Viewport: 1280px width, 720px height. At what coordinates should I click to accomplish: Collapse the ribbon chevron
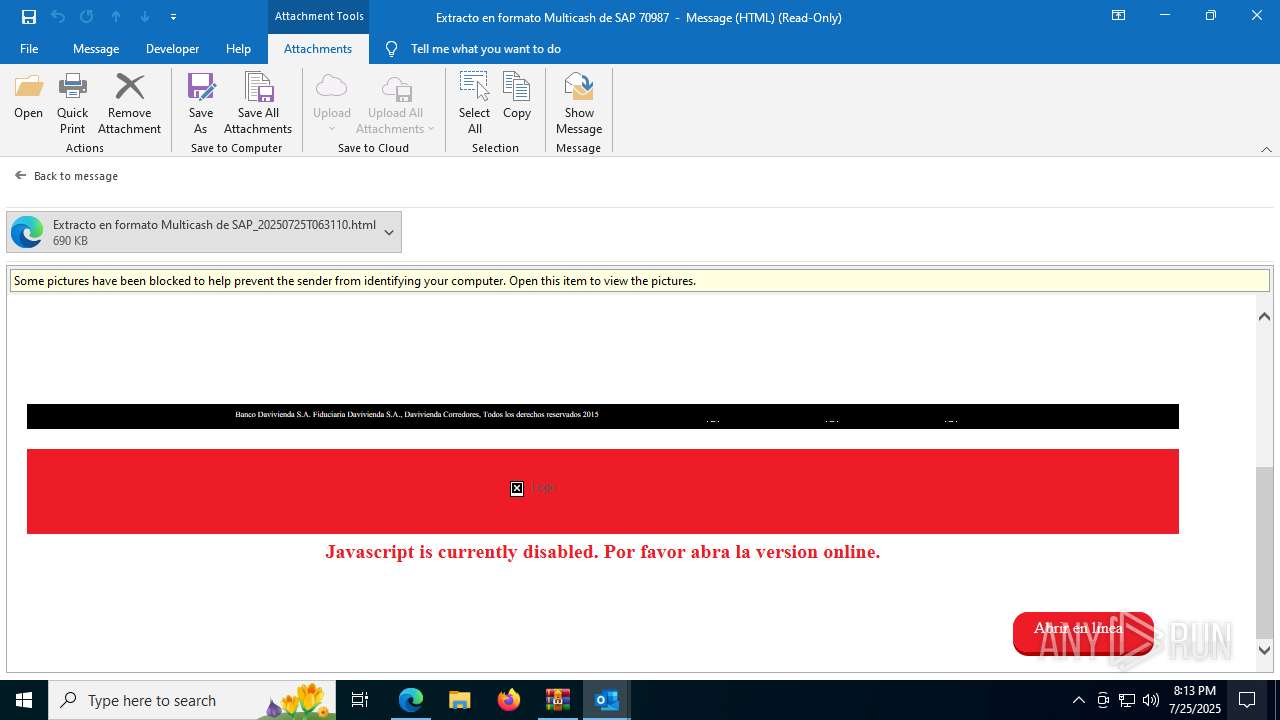(x=1266, y=149)
